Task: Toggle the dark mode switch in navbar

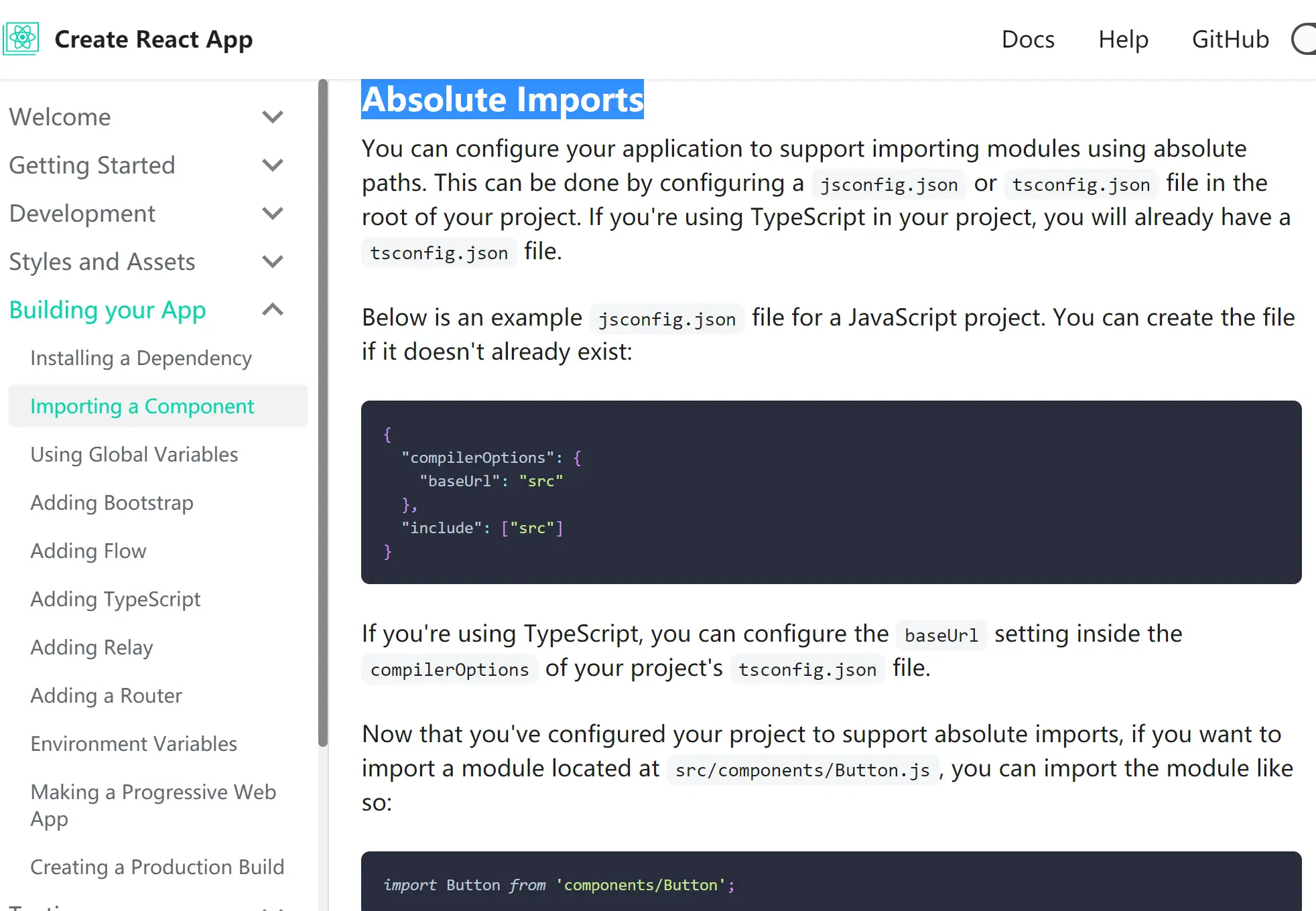Action: click(1304, 39)
